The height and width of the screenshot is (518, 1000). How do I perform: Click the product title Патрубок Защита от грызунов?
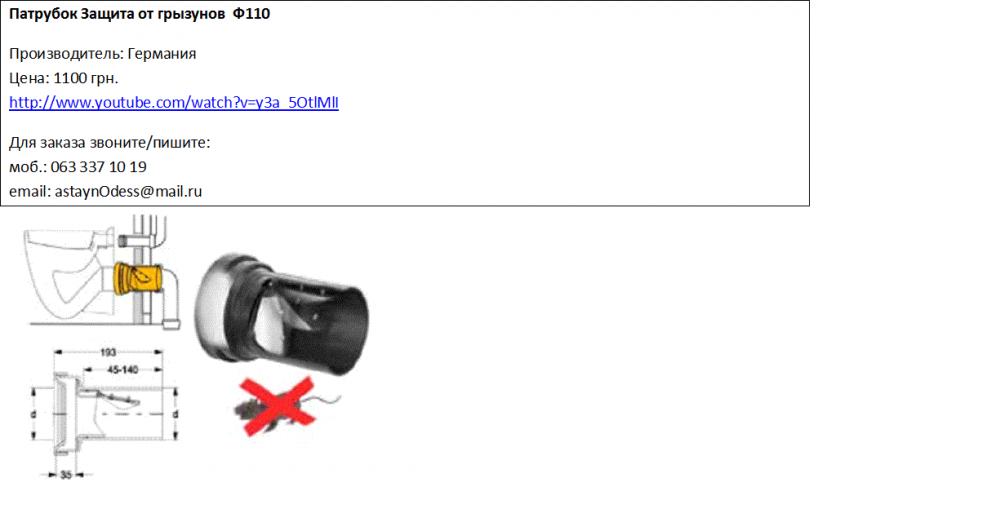[x=117, y=14]
